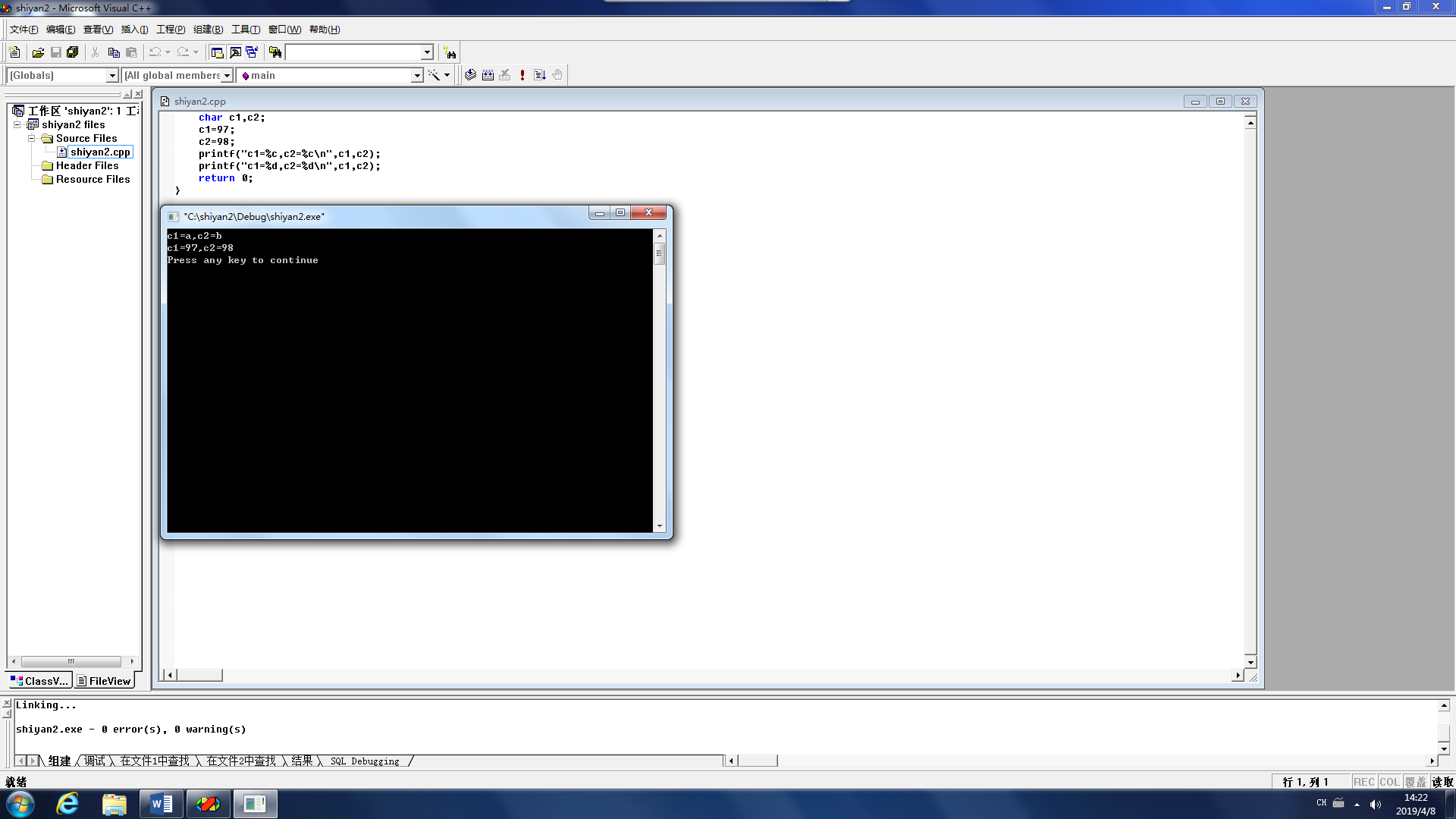Open the undo history dropdown arrow
This screenshot has height=819, width=1456.
168,52
